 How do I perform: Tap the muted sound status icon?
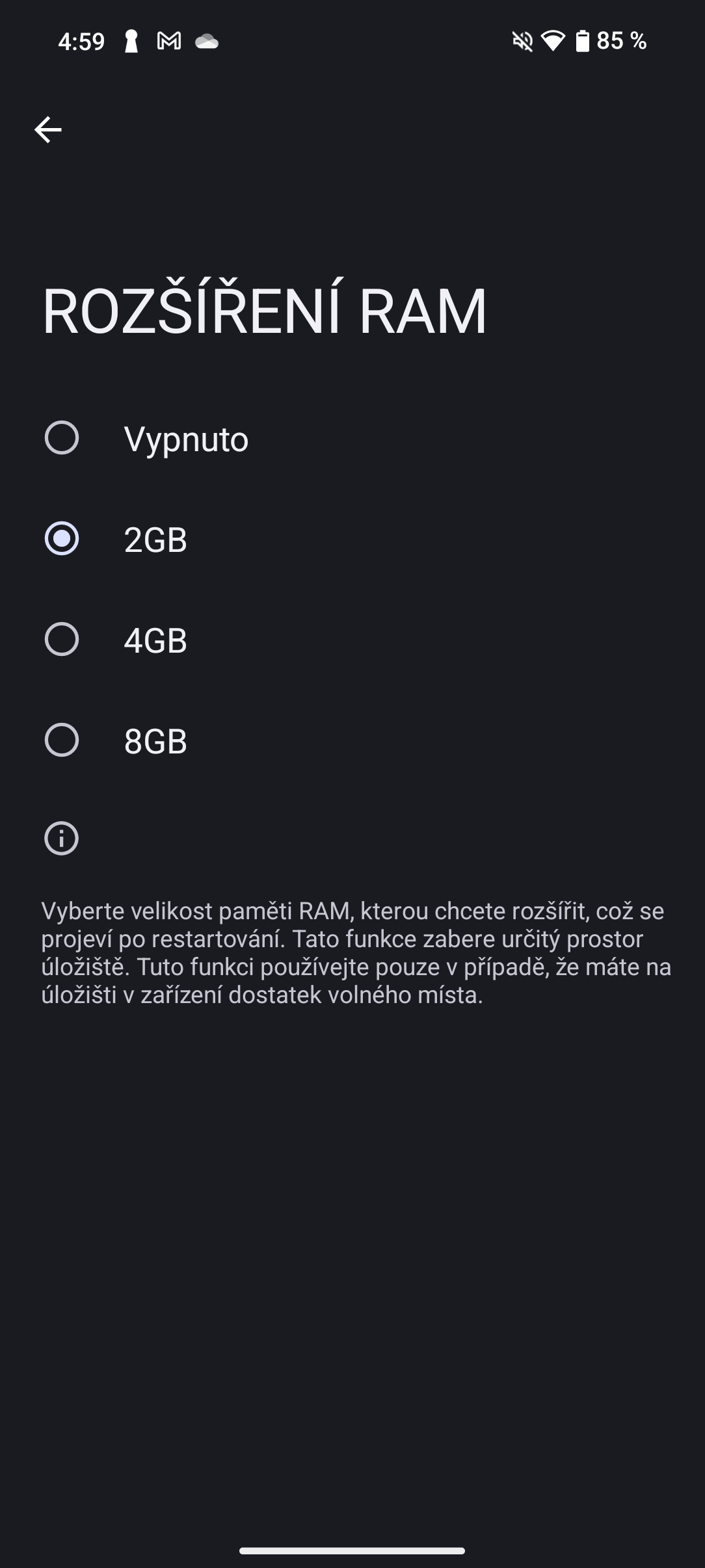tap(522, 42)
